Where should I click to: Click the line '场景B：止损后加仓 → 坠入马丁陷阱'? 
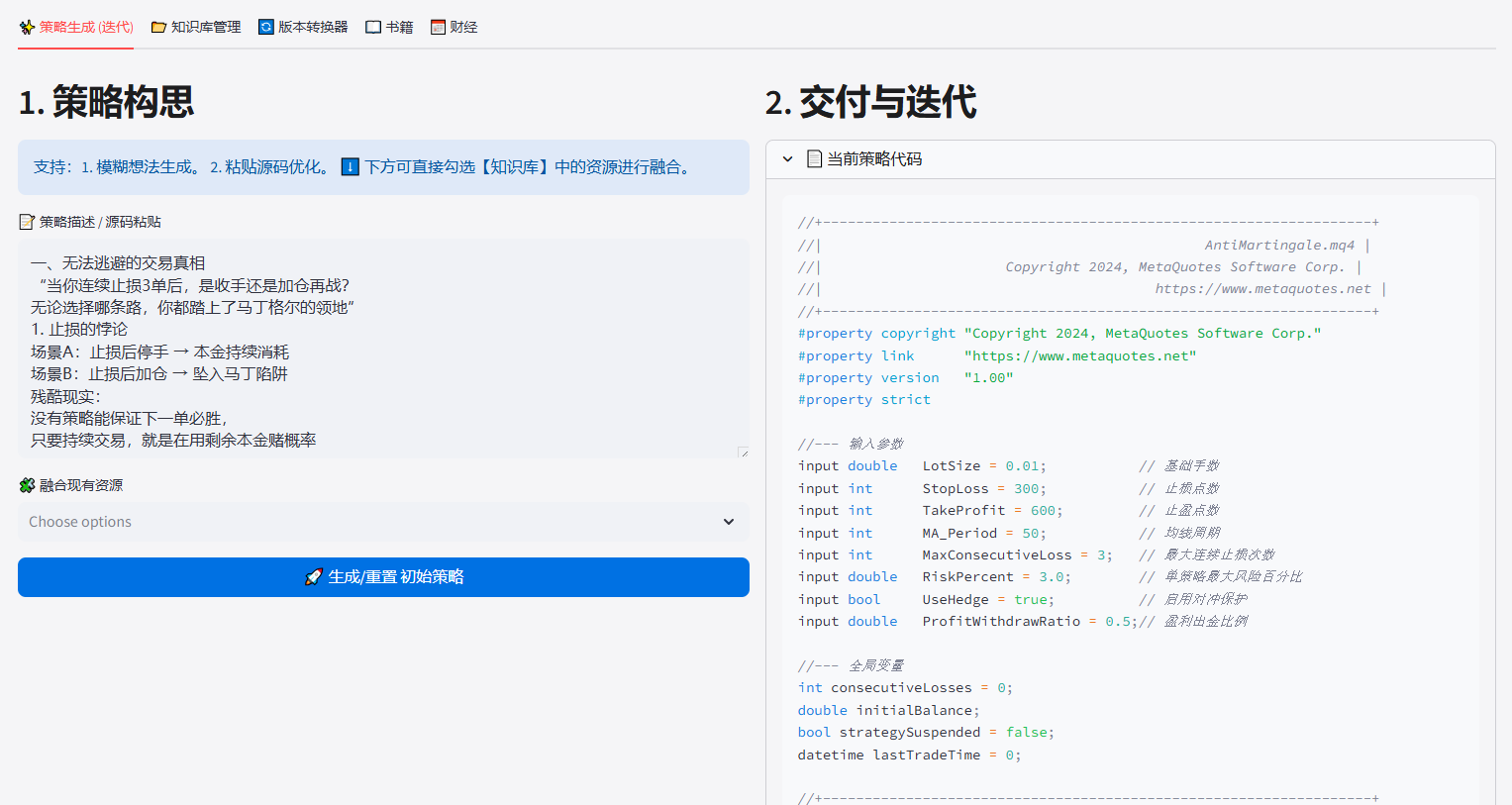coord(159,373)
